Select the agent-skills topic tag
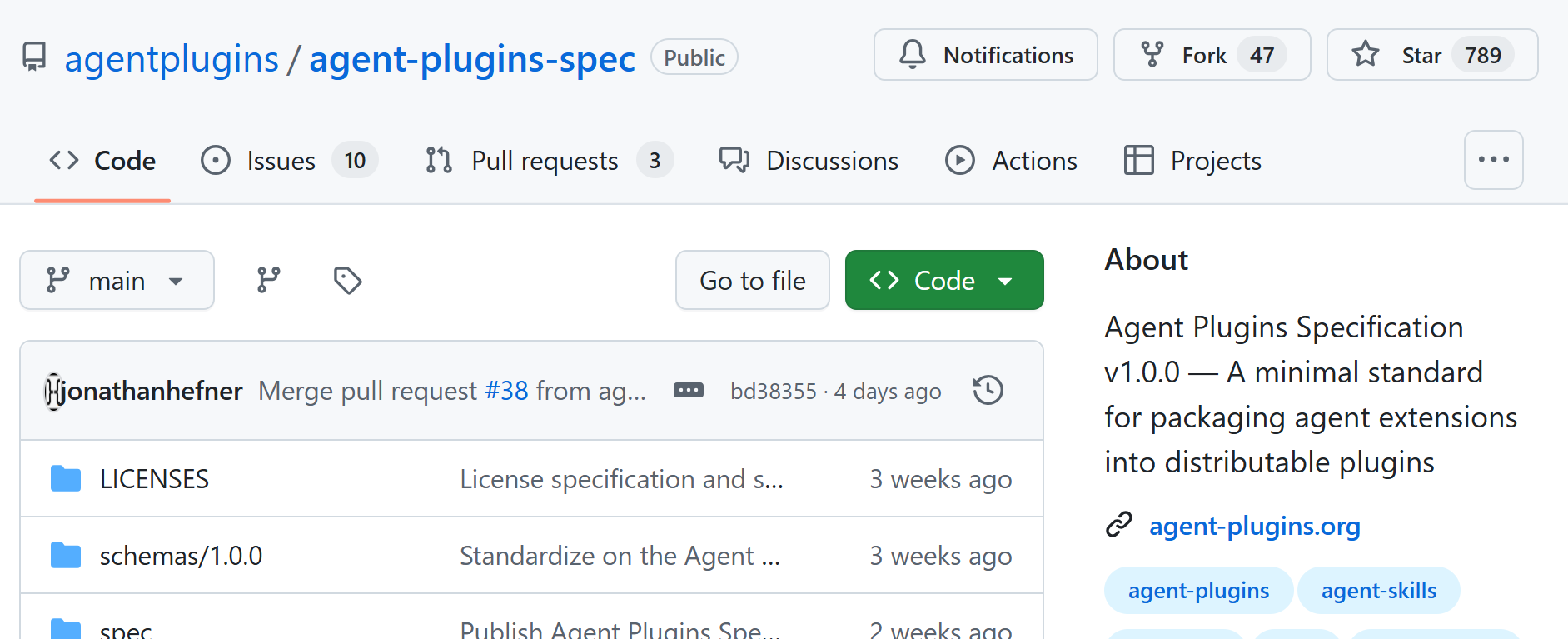This screenshot has height=639, width=1568. tap(1379, 591)
